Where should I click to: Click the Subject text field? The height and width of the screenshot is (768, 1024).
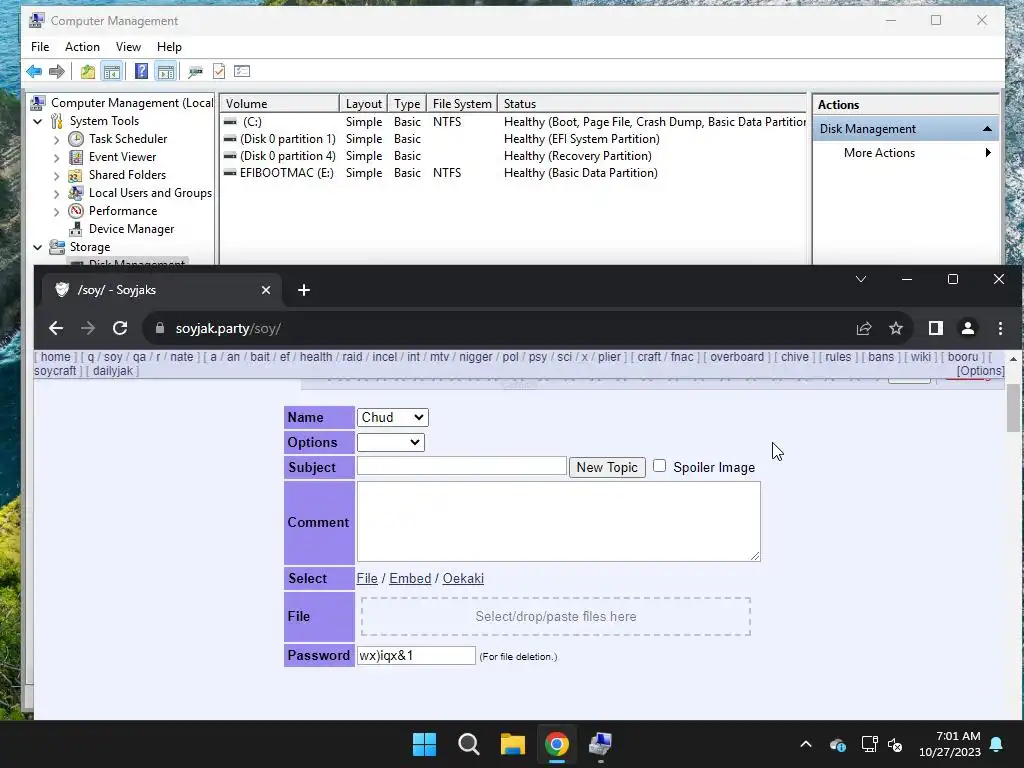461,466
